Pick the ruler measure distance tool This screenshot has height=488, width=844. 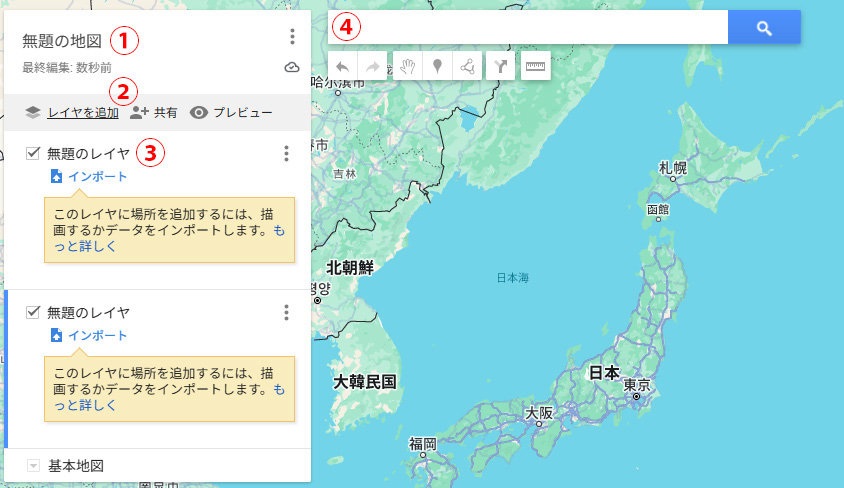[536, 67]
